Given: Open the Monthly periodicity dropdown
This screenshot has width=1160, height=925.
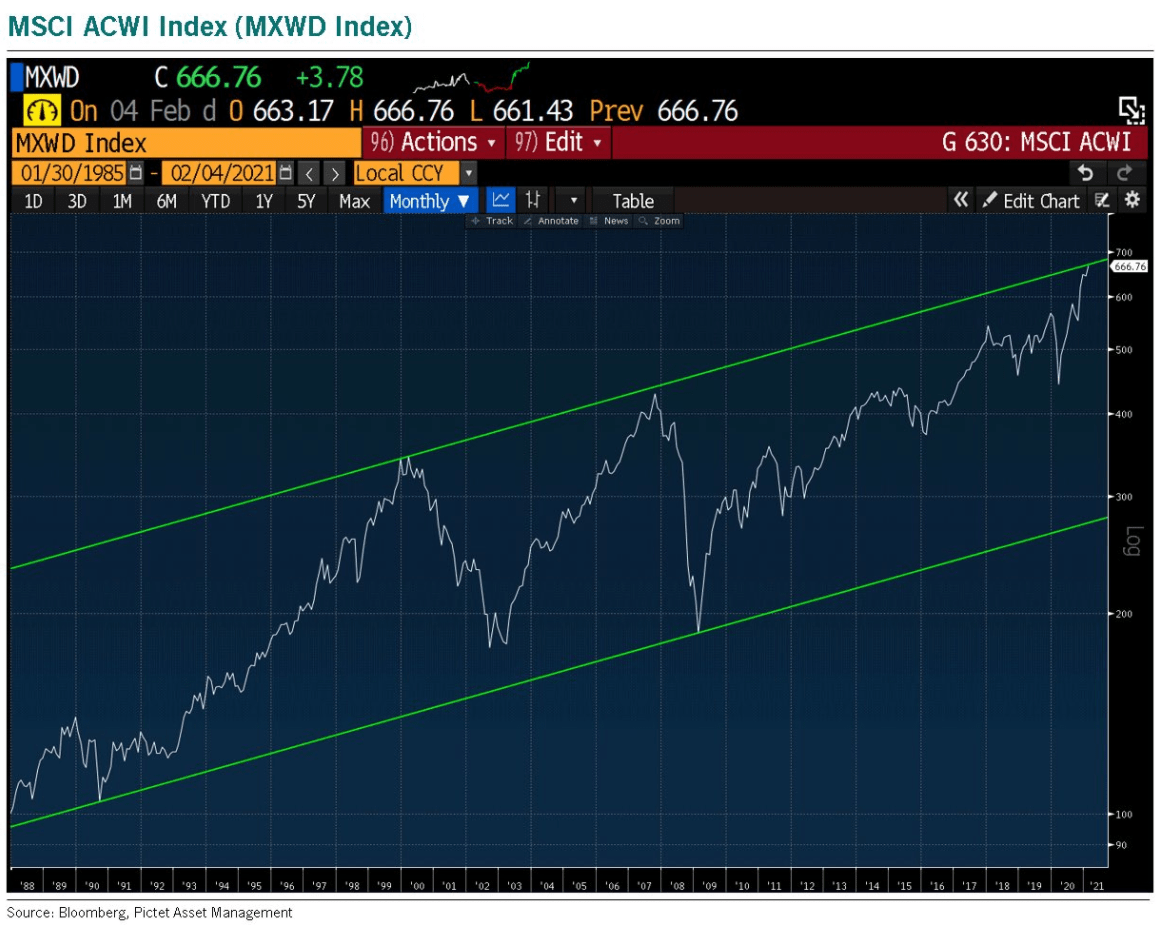Looking at the screenshot, I should (x=430, y=201).
